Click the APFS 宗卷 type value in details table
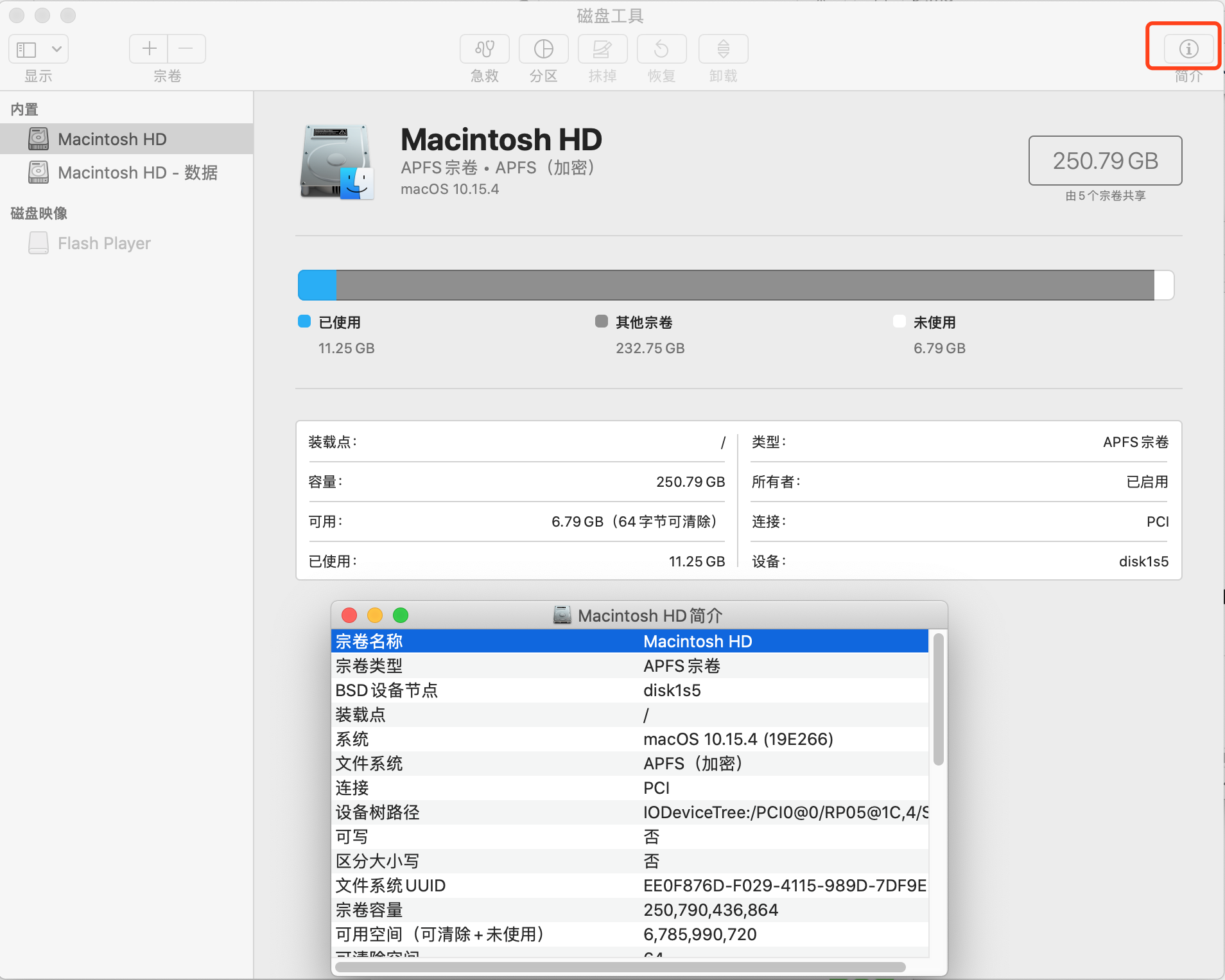Viewport: 1225px width, 980px height. [x=1136, y=442]
